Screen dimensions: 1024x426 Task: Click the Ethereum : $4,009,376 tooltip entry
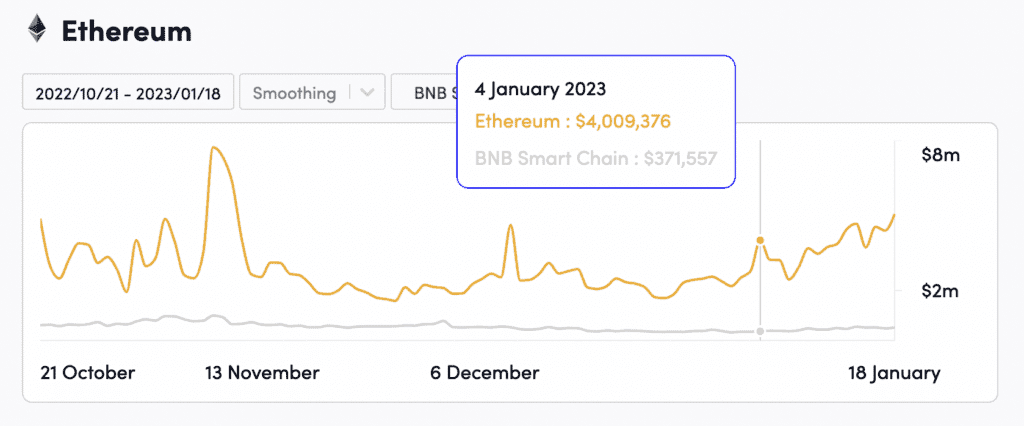click(x=572, y=121)
